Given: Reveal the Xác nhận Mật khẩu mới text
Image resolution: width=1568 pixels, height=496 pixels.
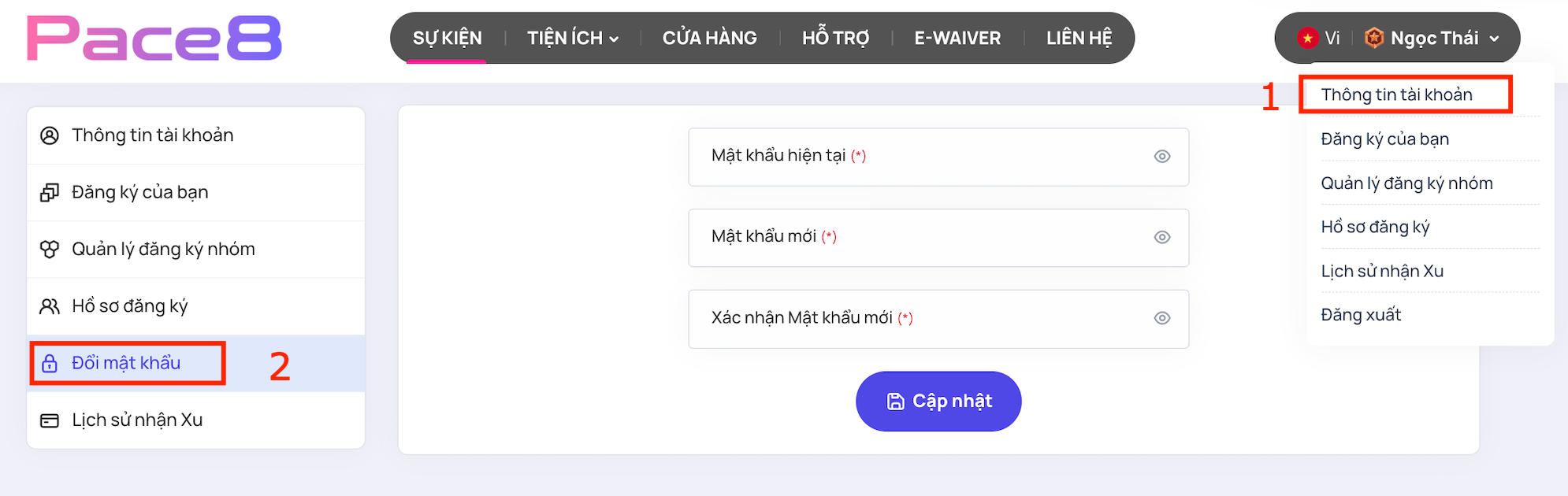Looking at the screenshot, I should [1161, 318].
